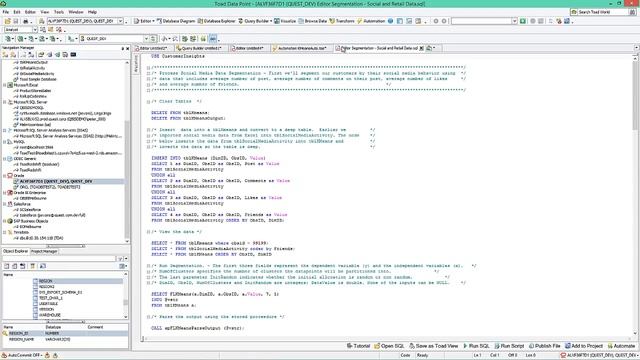This screenshot has height=360, width=640.
Task: Collapse the Microsoft SQL Server group
Action: (x=4, y=102)
